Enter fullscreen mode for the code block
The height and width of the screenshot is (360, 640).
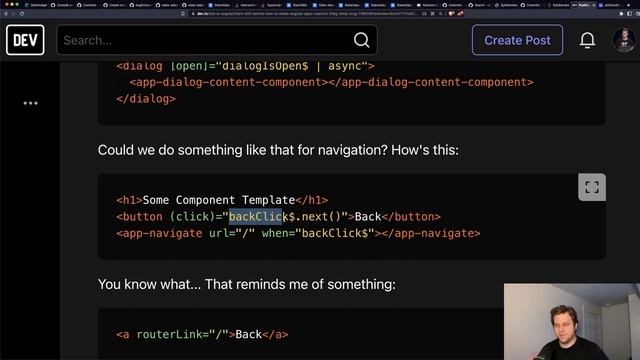tap(592, 187)
